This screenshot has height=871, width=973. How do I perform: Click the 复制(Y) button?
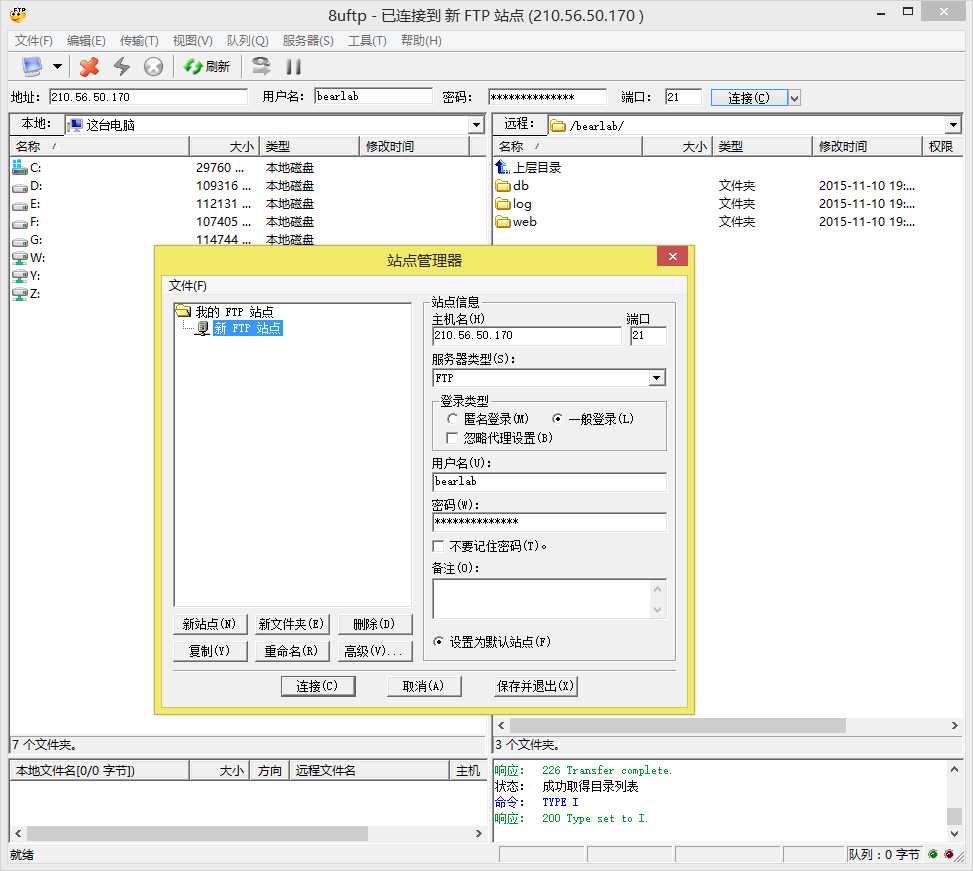click(210, 651)
